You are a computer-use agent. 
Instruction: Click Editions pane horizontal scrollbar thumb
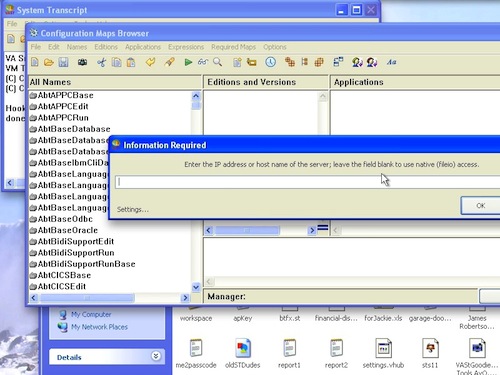tap(247, 230)
